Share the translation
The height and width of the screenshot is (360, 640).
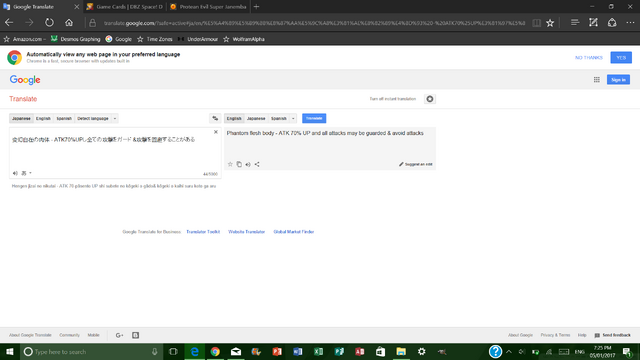click(x=257, y=164)
